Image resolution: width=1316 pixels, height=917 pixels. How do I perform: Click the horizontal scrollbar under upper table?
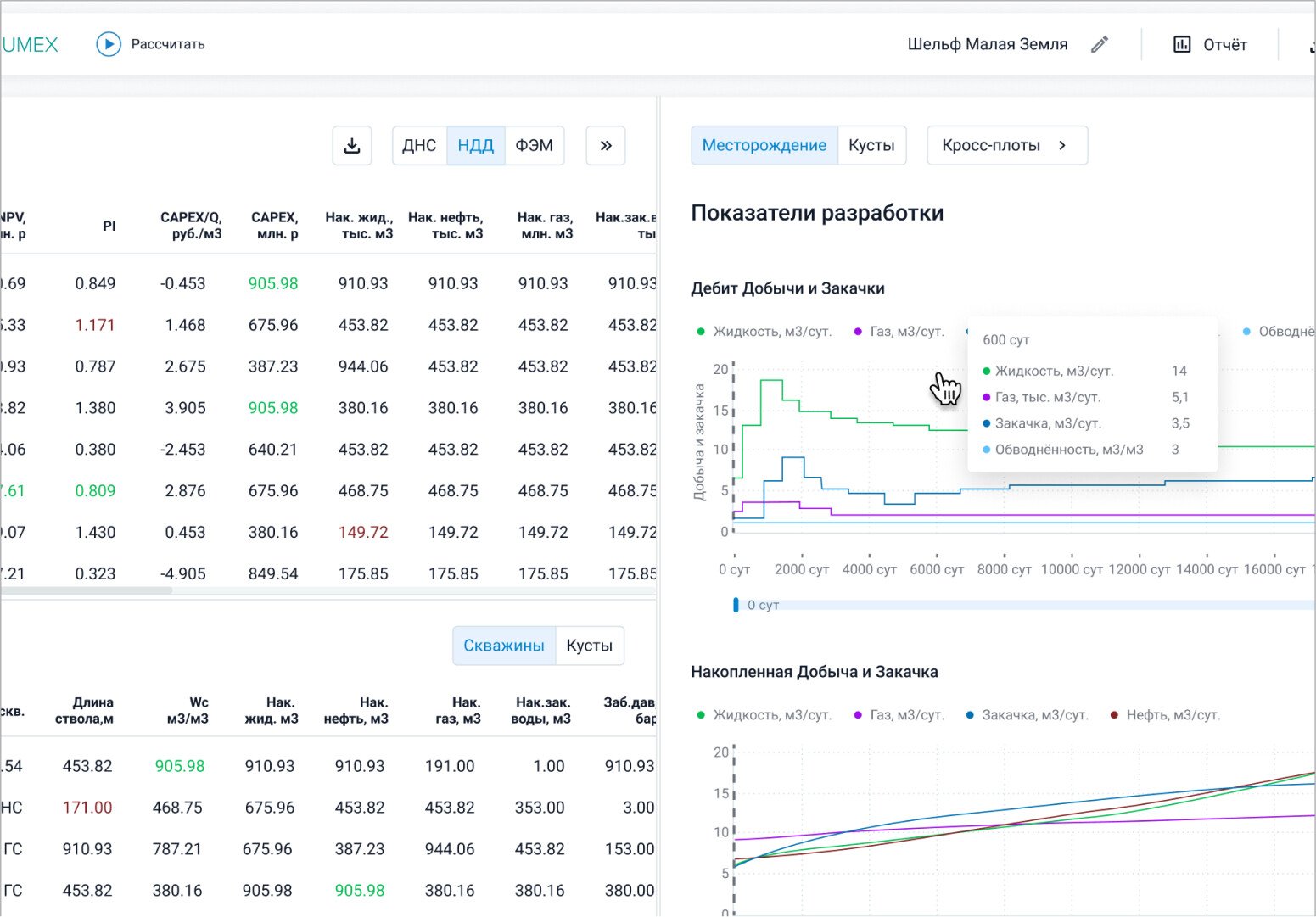tap(85, 590)
